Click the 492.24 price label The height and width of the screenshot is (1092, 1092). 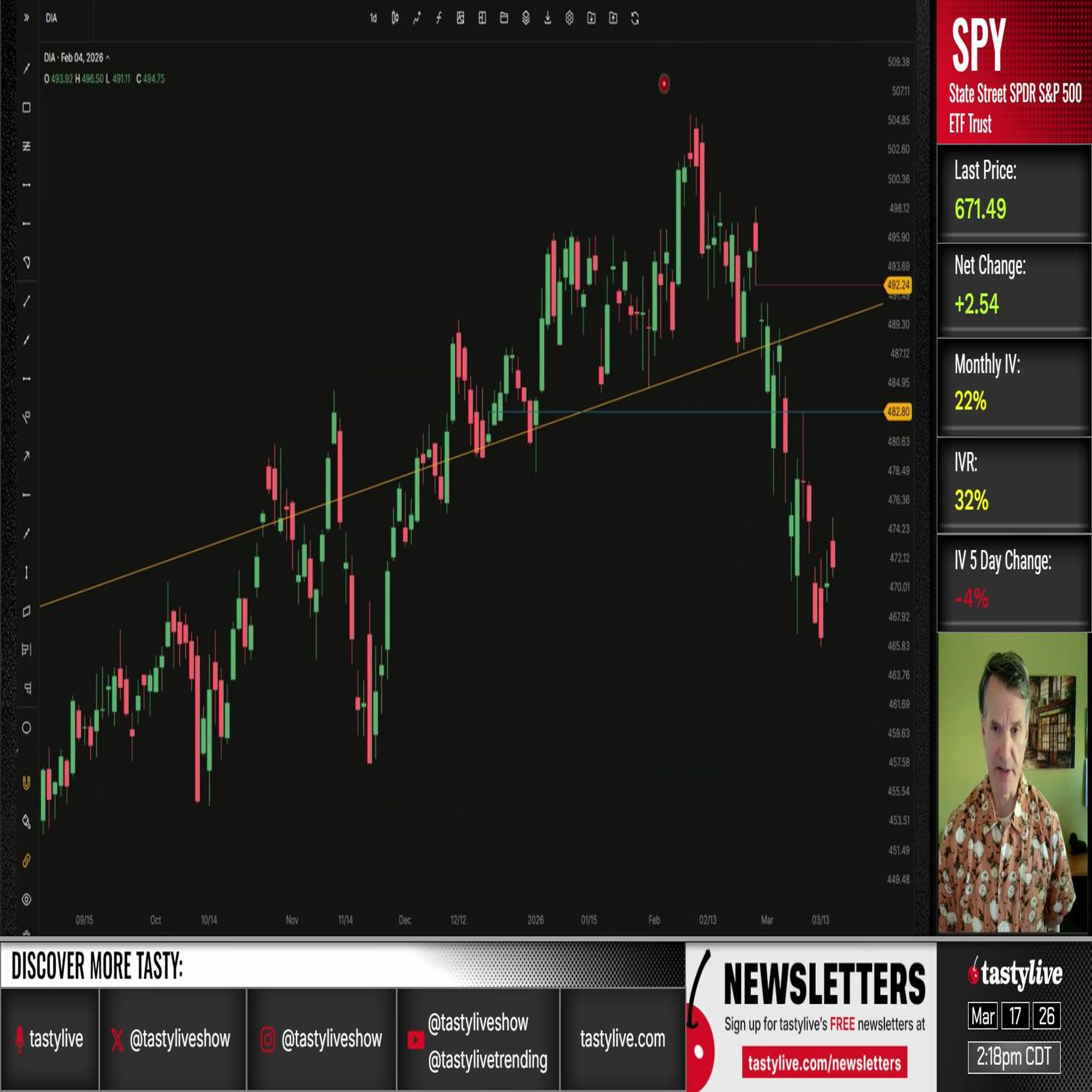[x=898, y=285]
